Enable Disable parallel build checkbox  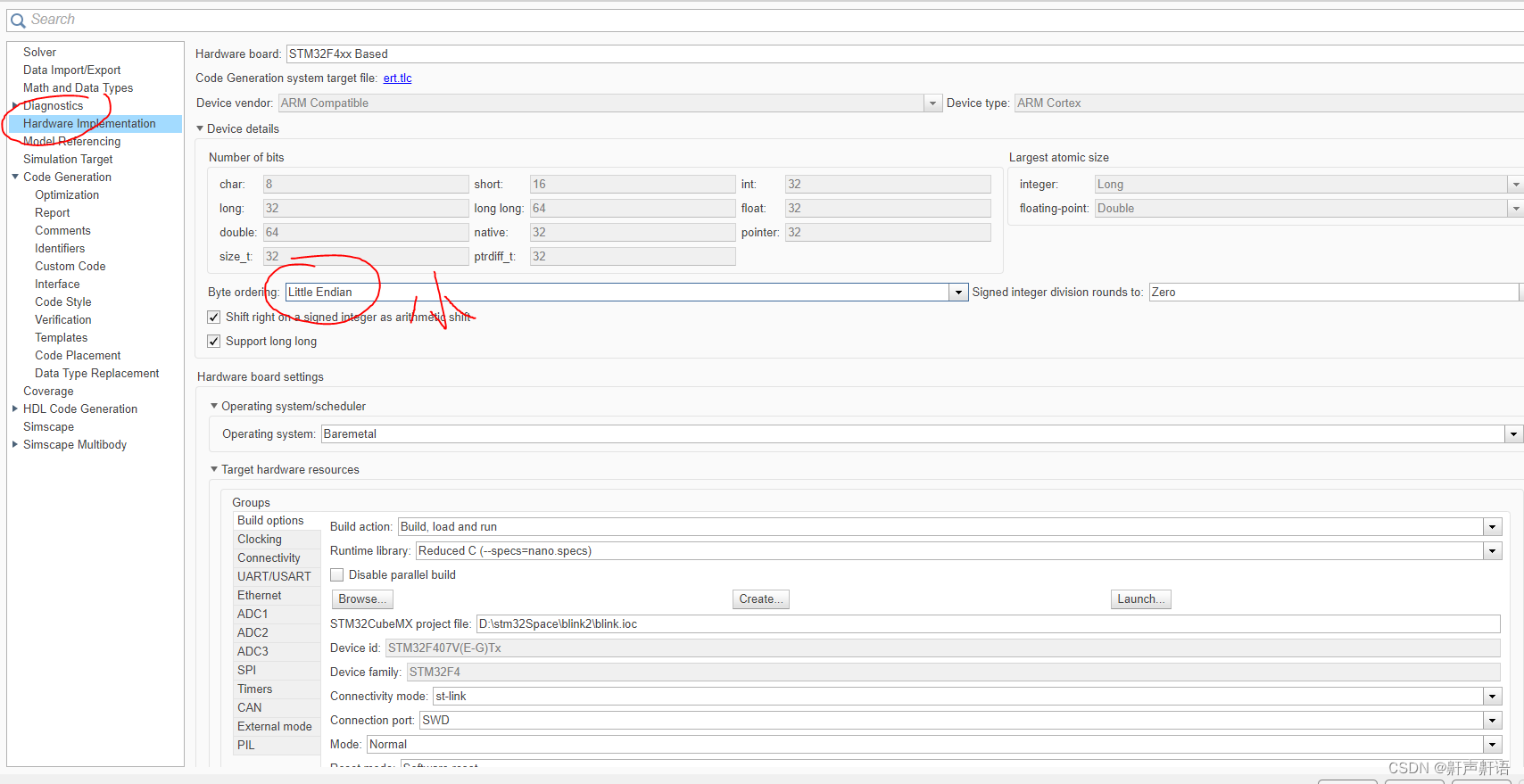click(337, 575)
